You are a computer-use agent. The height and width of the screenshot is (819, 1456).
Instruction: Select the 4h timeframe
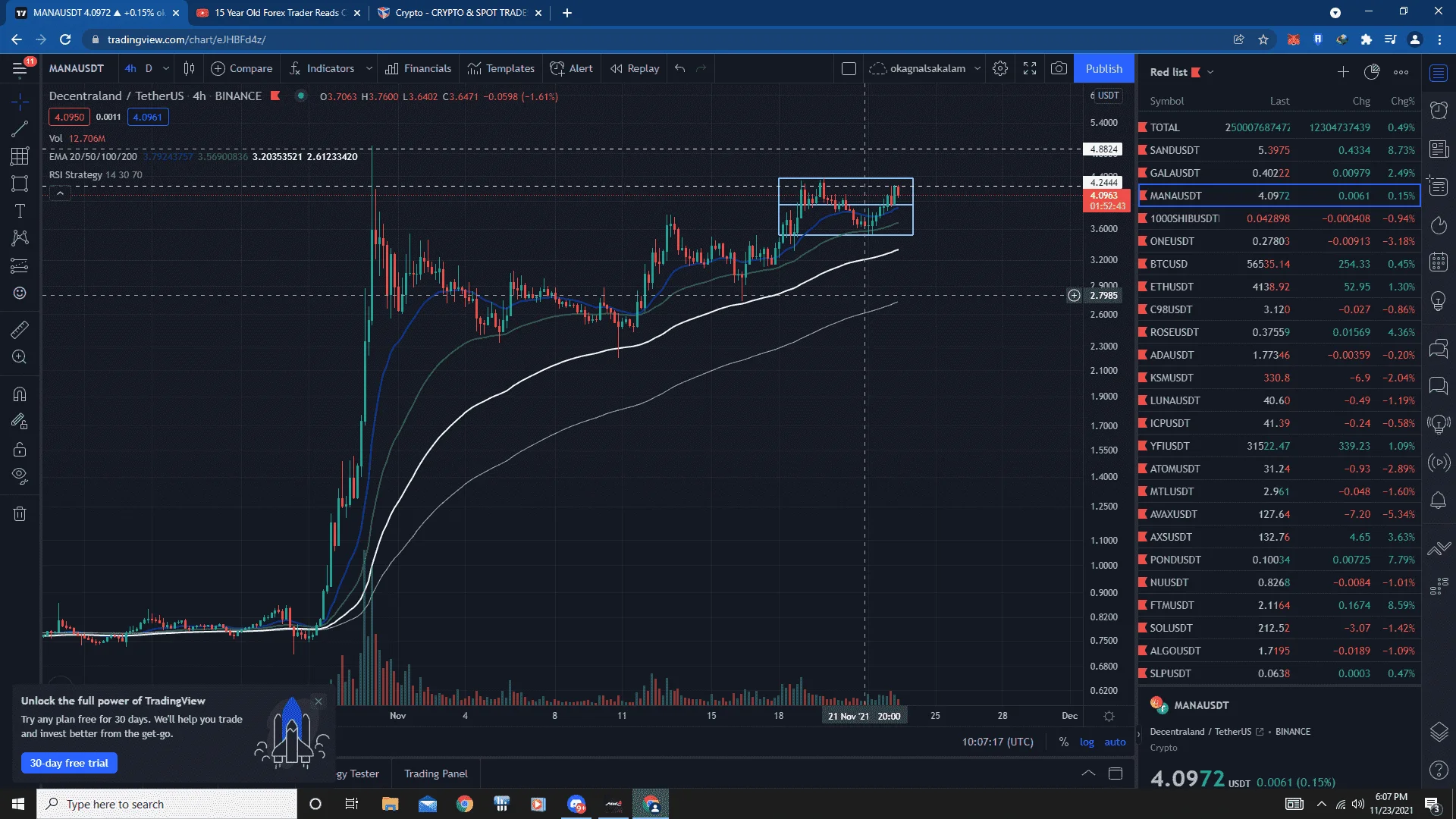tap(130, 68)
